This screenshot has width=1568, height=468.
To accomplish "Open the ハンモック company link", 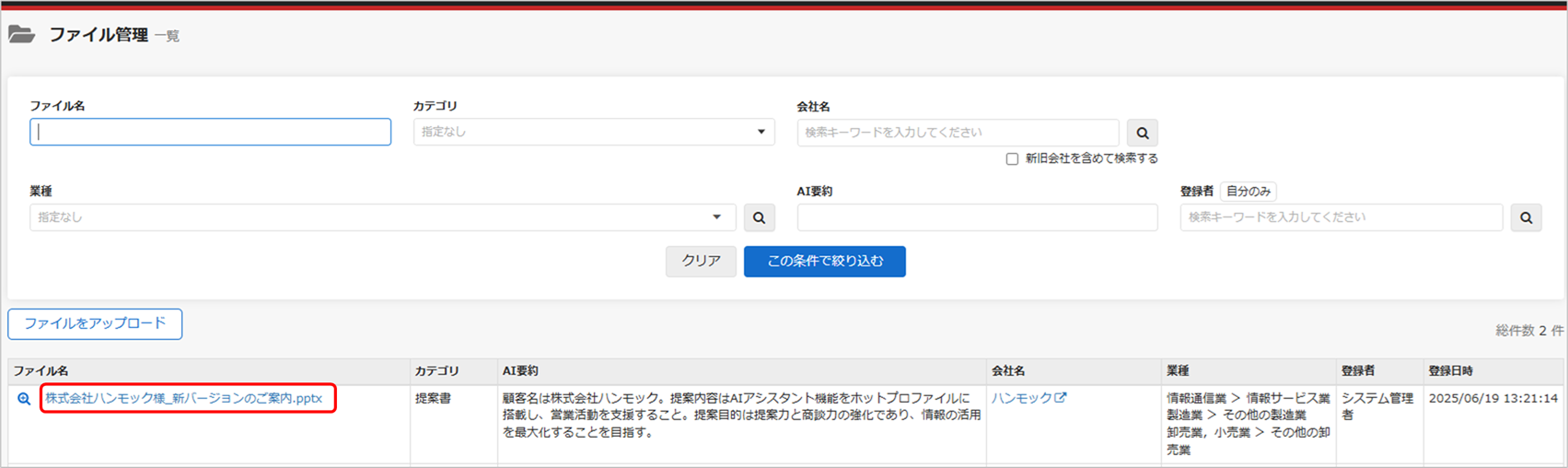I will [x=1022, y=398].
